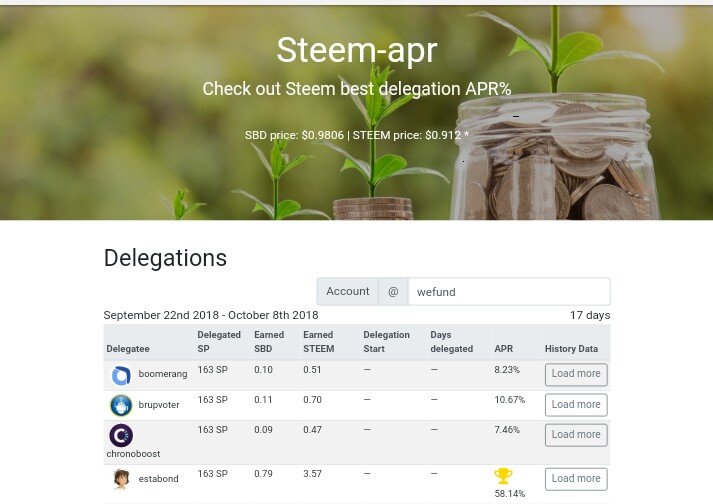The height and width of the screenshot is (504, 713).
Task: Click the Days delegated column header
Action: click(x=452, y=341)
